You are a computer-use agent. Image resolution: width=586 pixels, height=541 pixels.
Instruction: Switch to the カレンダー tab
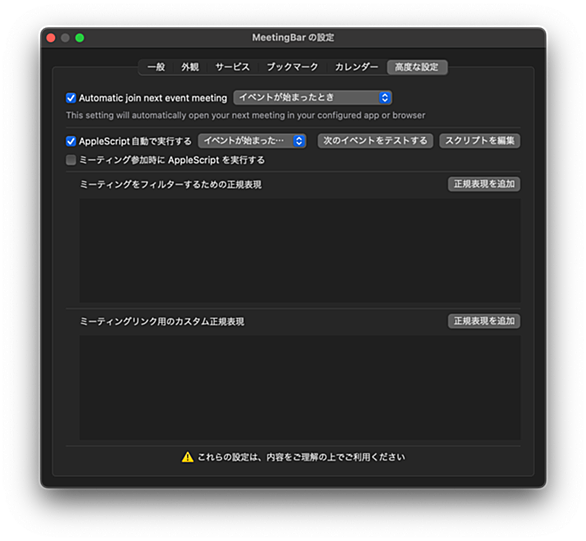tap(356, 67)
